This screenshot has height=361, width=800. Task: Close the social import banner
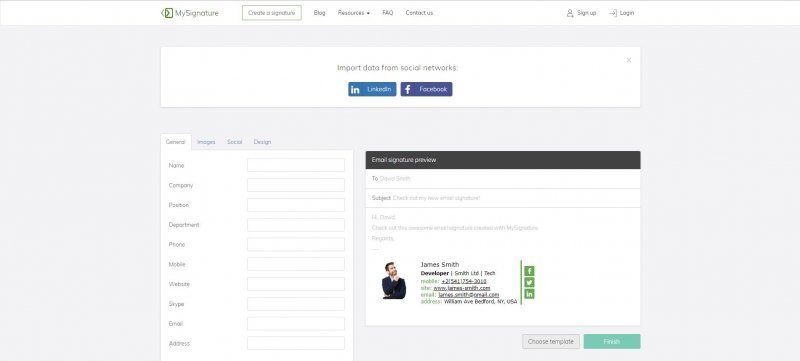coord(629,60)
